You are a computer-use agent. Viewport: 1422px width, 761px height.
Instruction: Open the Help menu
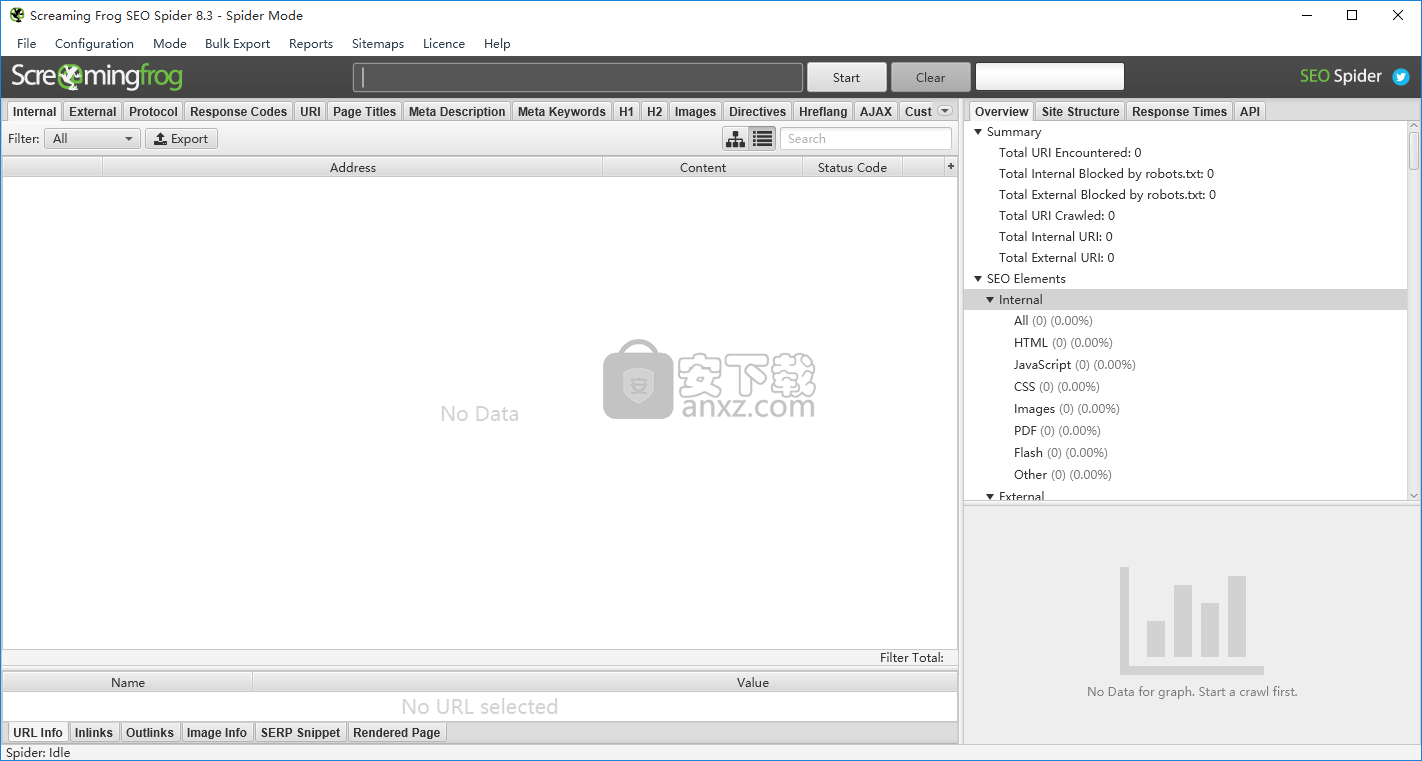pyautogui.click(x=497, y=44)
